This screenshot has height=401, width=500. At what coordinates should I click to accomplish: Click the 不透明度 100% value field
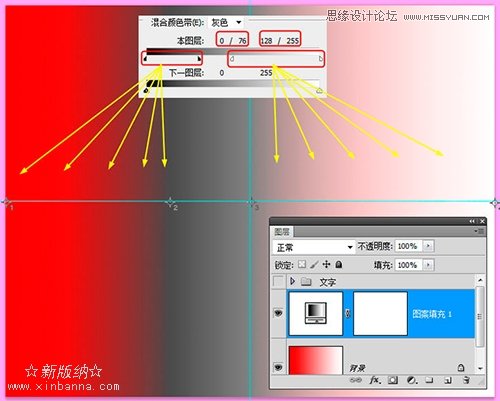(408, 246)
